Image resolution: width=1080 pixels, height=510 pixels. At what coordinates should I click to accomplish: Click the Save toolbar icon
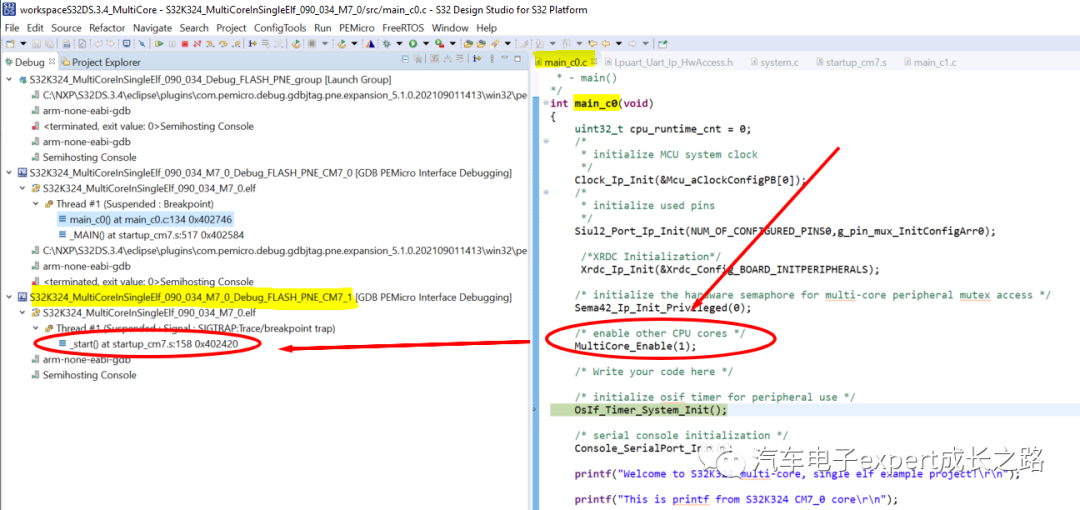37,43
